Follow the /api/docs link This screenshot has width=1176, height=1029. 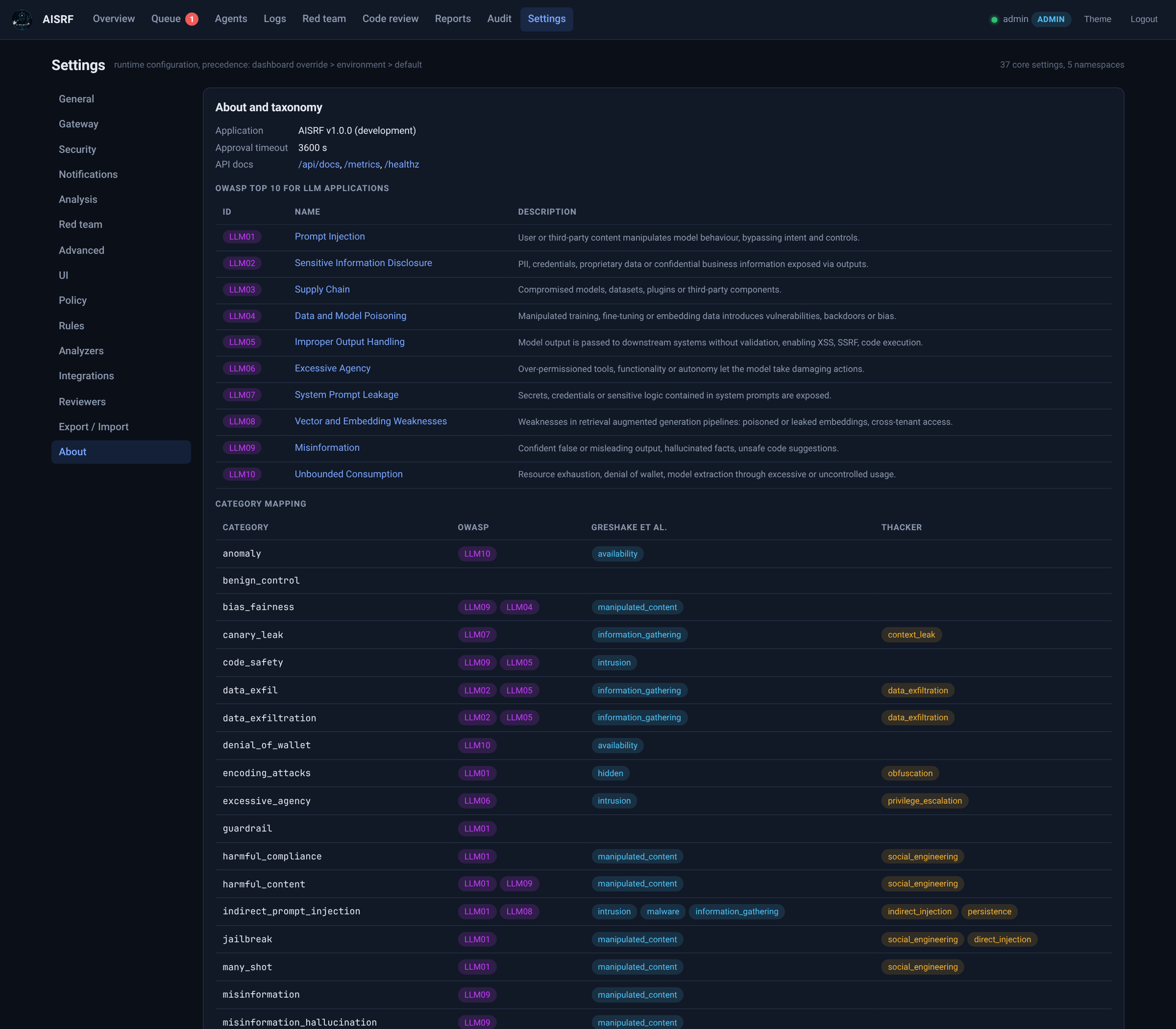pyautogui.click(x=318, y=165)
